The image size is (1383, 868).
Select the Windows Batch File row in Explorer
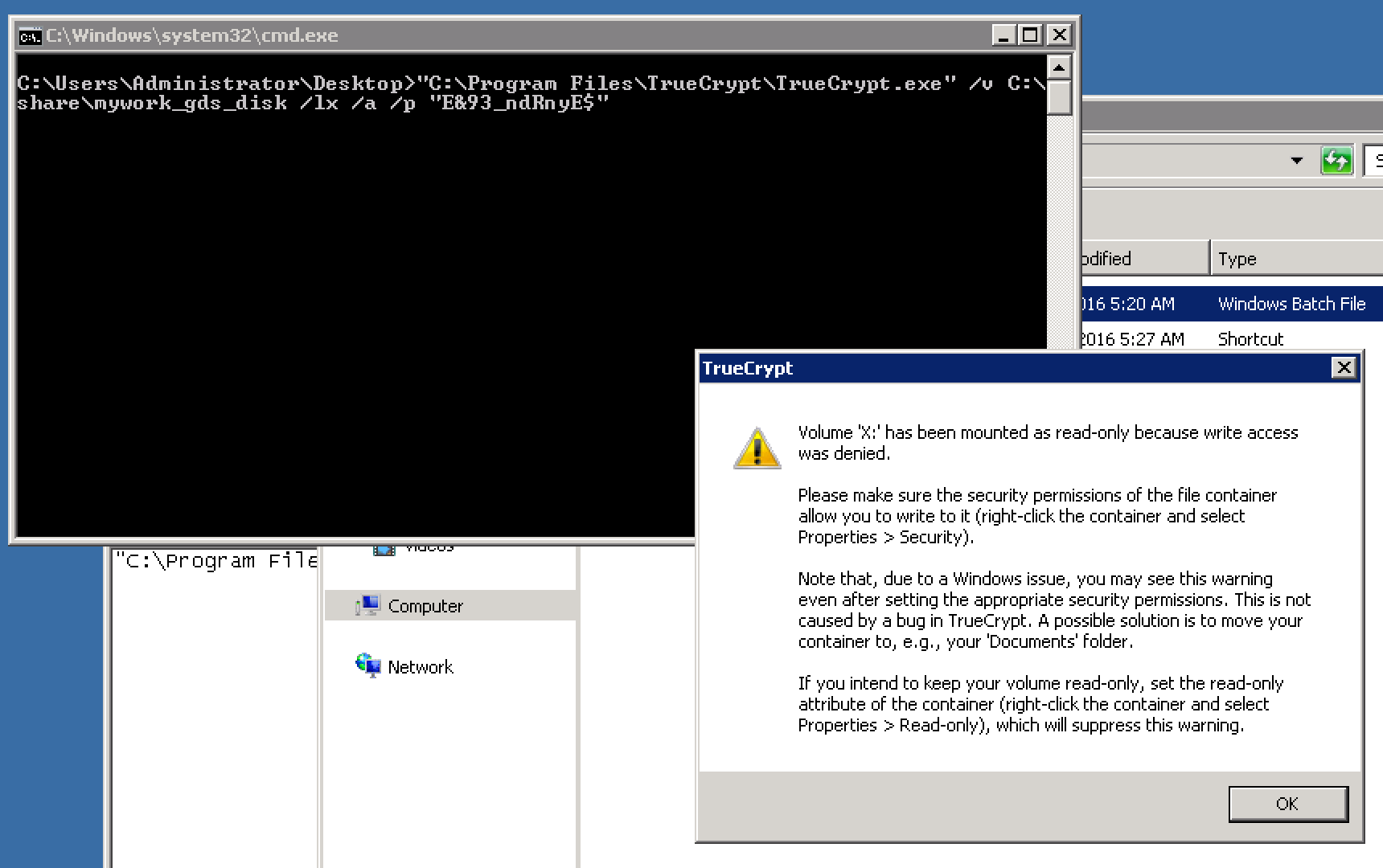coord(1232,304)
